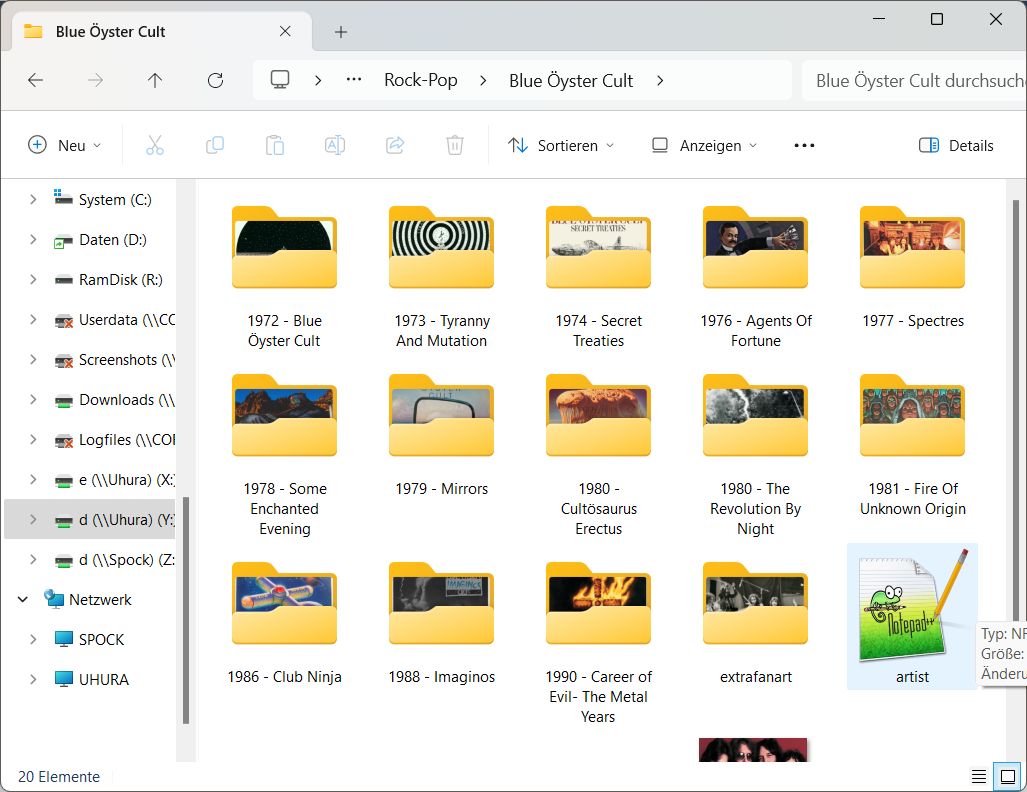Screen dimensions: 1027x792
Task: Open the 1972 - Blue Öyster Cult folder
Action: (284, 276)
